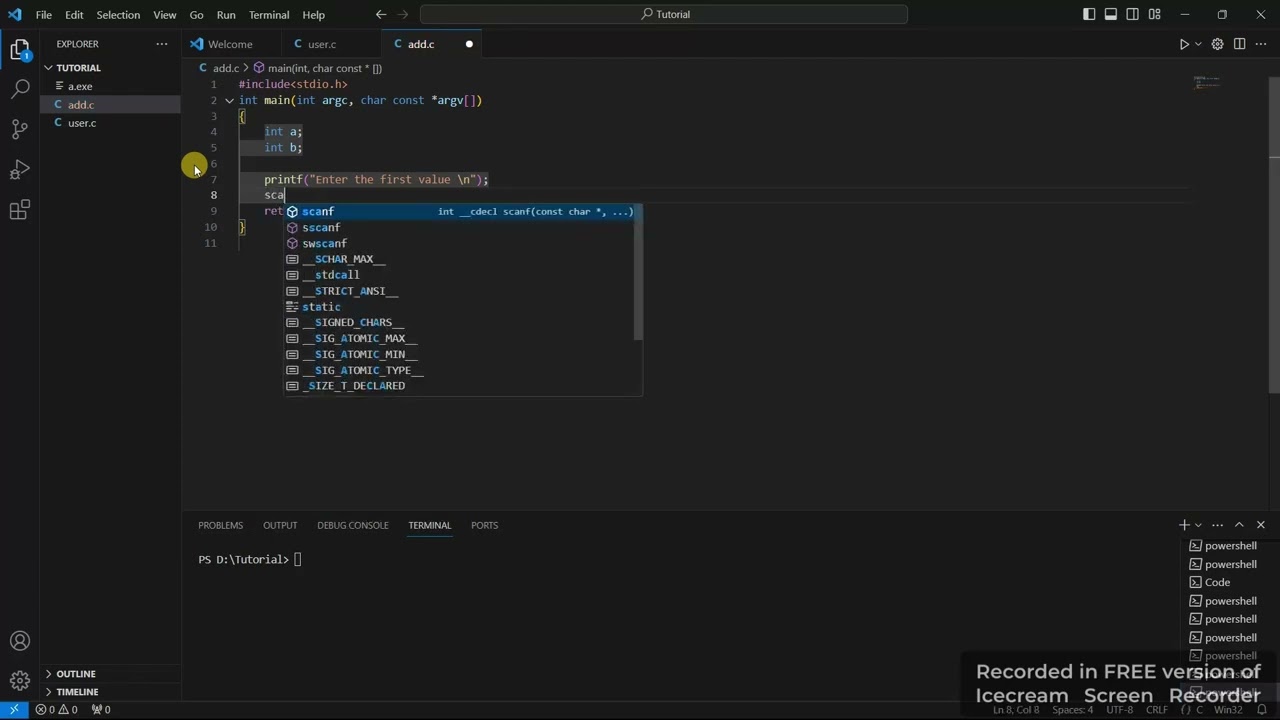The width and height of the screenshot is (1280, 720).
Task: Pick swscanf from the suggestion list
Action: (x=460, y=244)
